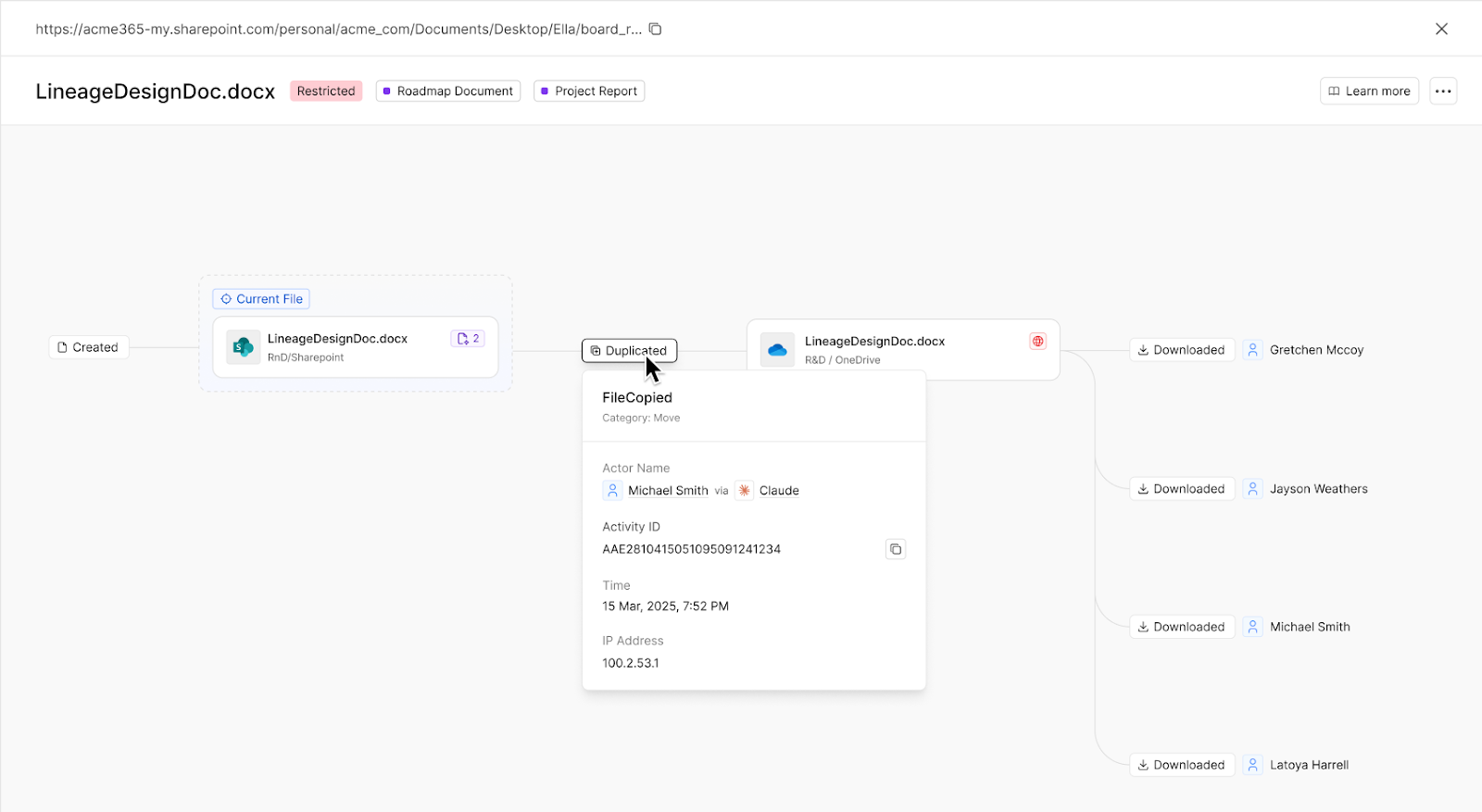The width and height of the screenshot is (1482, 812).
Task: Click the Duplicated event node
Action: coord(630,351)
